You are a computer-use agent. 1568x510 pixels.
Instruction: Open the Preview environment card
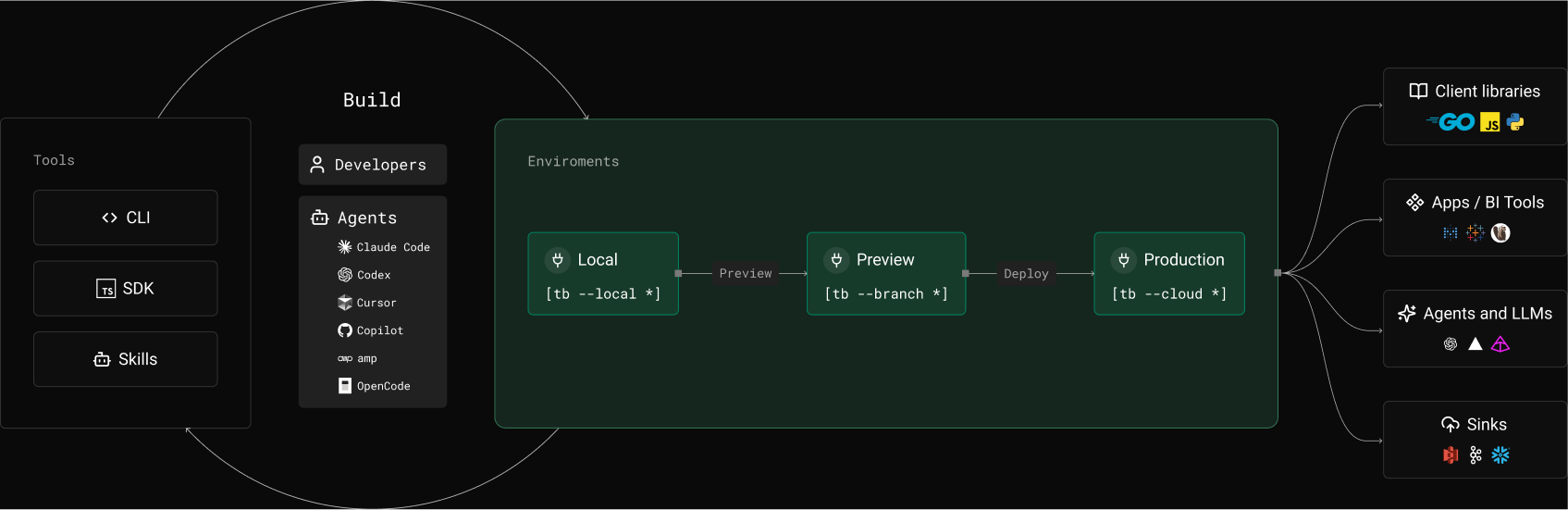click(x=886, y=274)
